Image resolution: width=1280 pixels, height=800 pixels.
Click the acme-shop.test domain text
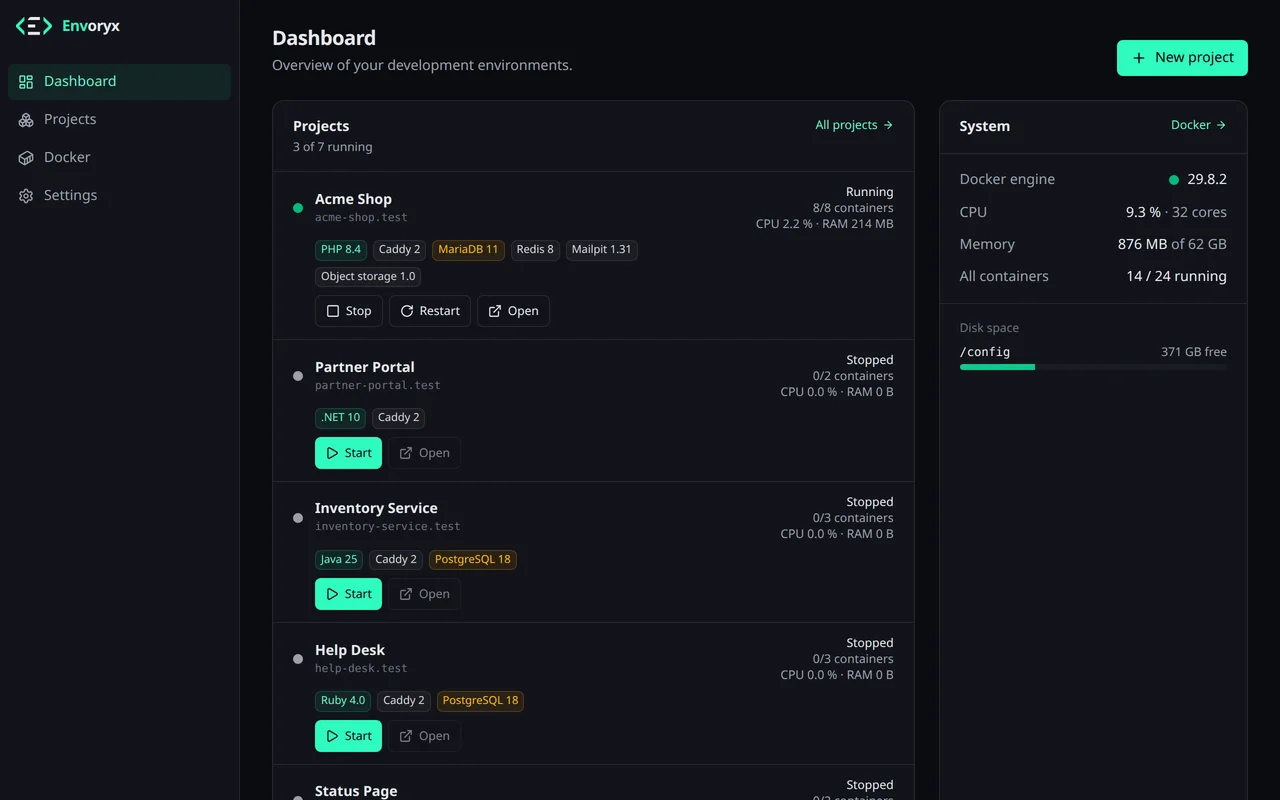pyautogui.click(x=361, y=217)
